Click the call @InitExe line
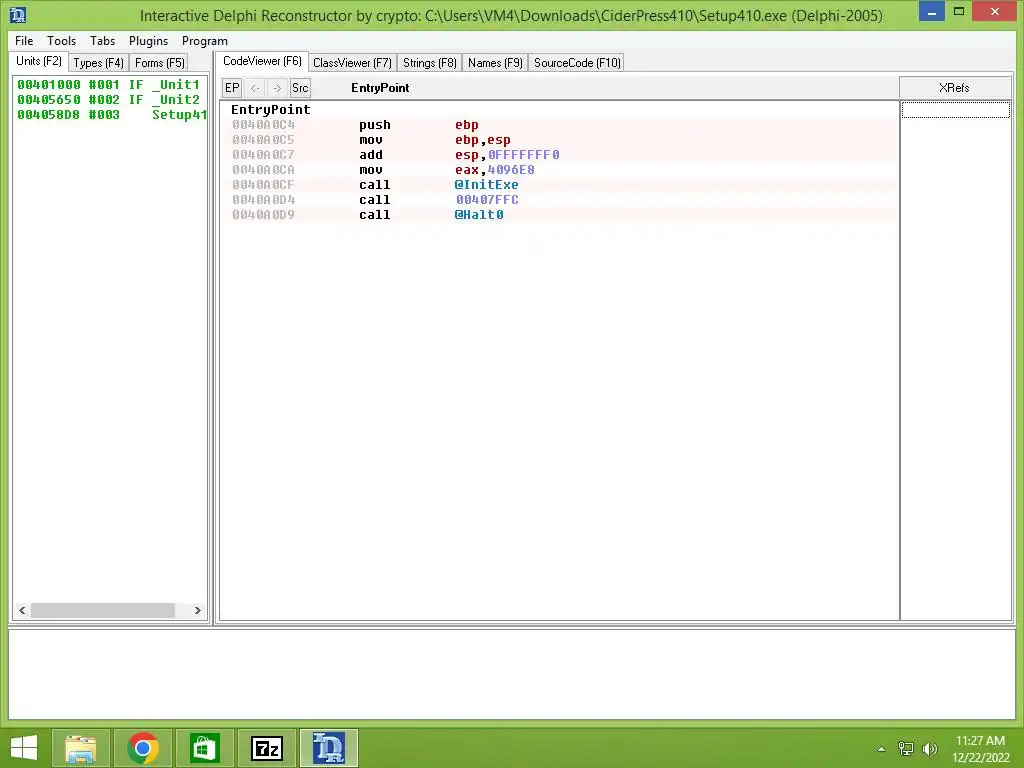Viewport: 1024px width, 768px height. (x=559, y=185)
